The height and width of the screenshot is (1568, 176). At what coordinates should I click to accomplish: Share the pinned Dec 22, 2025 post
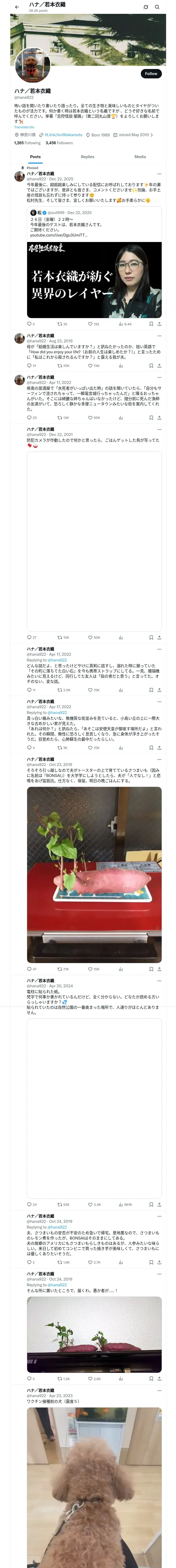[x=159, y=324]
